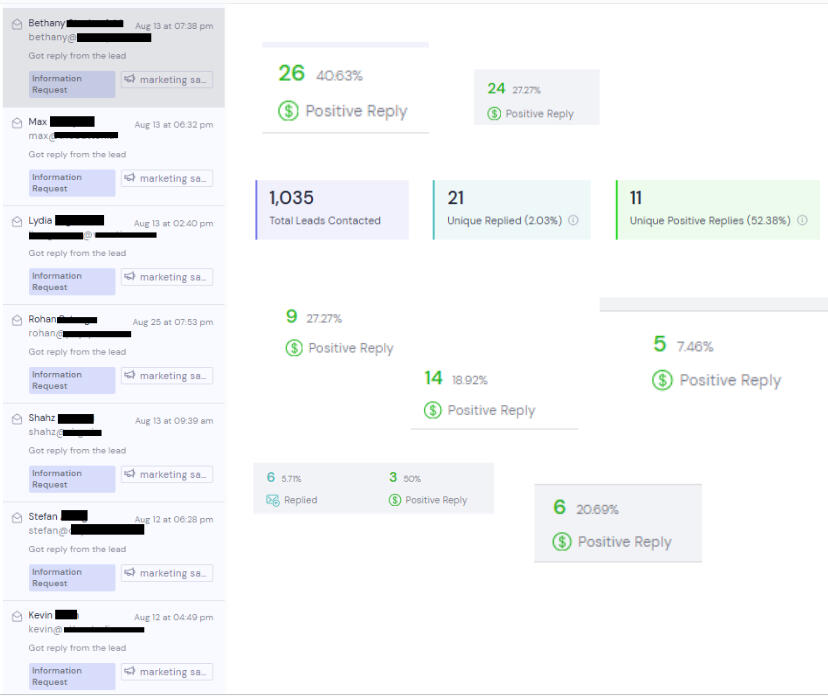
Task: Click the megaphone icon in Max's campaign tag
Action: [x=130, y=179]
